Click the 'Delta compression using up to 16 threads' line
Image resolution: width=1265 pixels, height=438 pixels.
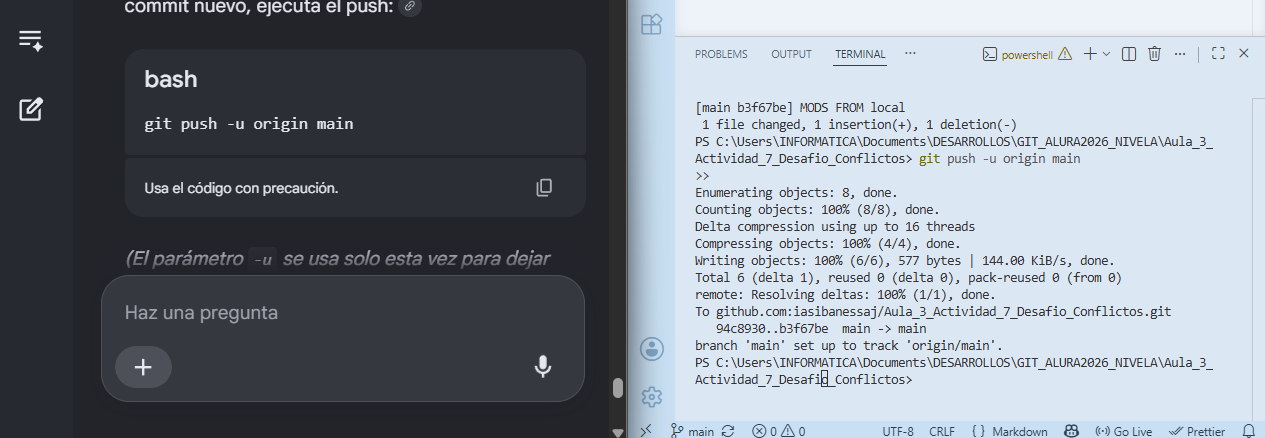pyautogui.click(x=835, y=226)
